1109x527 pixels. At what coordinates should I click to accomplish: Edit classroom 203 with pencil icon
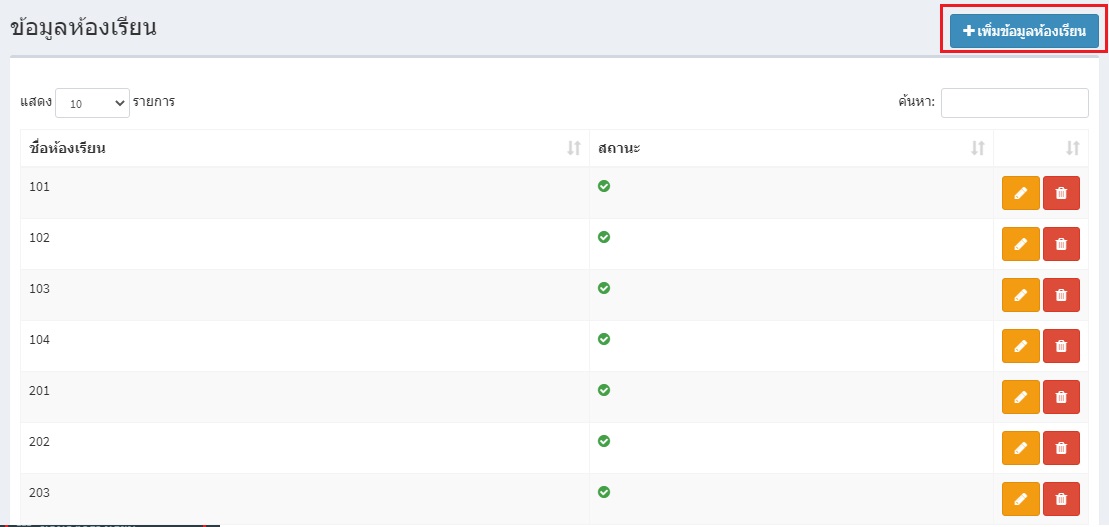tap(1021, 499)
